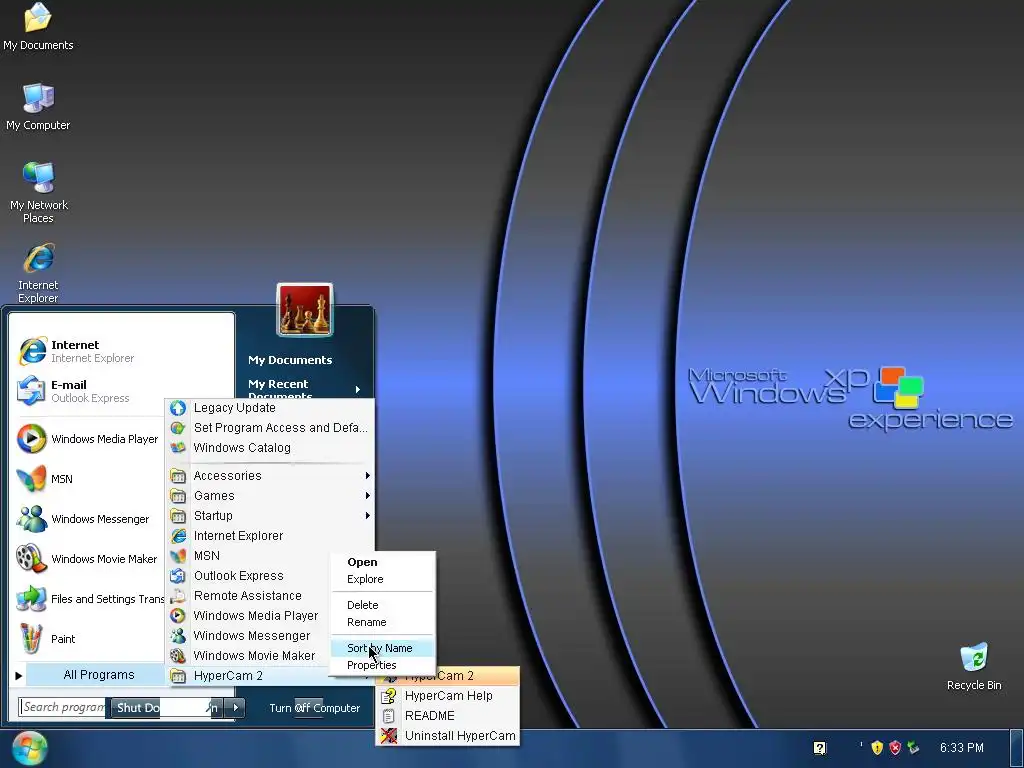
Task: Launch Windows Media Player from the recent list
Action: point(89,439)
